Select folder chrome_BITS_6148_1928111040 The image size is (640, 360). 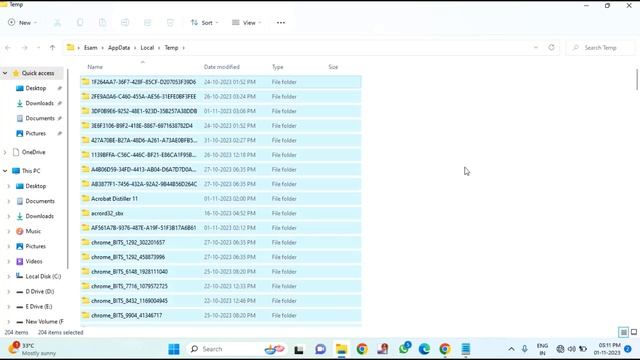point(220,272)
